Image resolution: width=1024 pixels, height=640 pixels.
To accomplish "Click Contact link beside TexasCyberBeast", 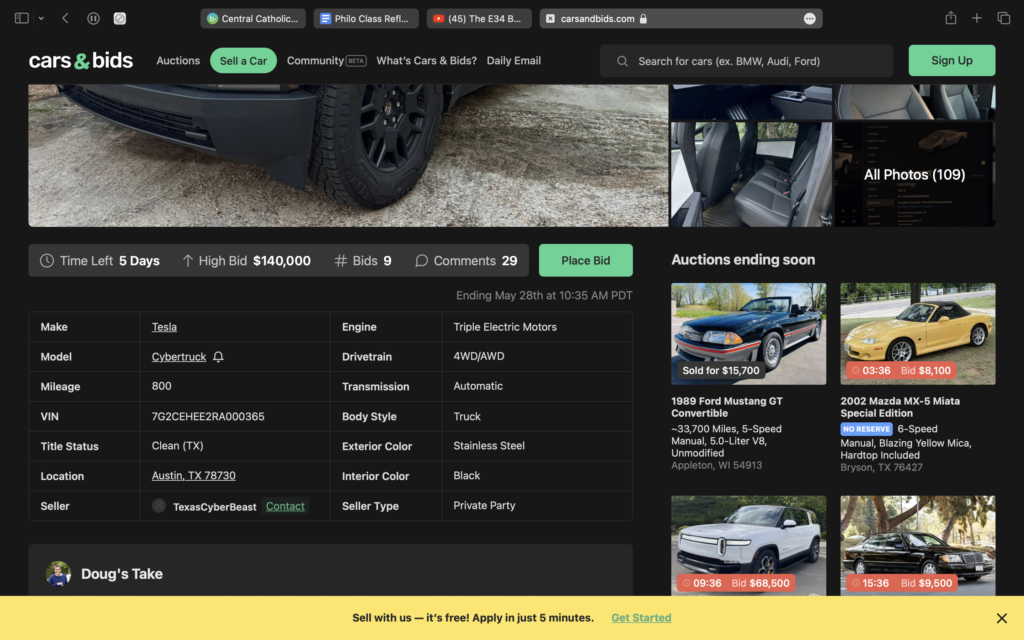I will pyautogui.click(x=285, y=506).
